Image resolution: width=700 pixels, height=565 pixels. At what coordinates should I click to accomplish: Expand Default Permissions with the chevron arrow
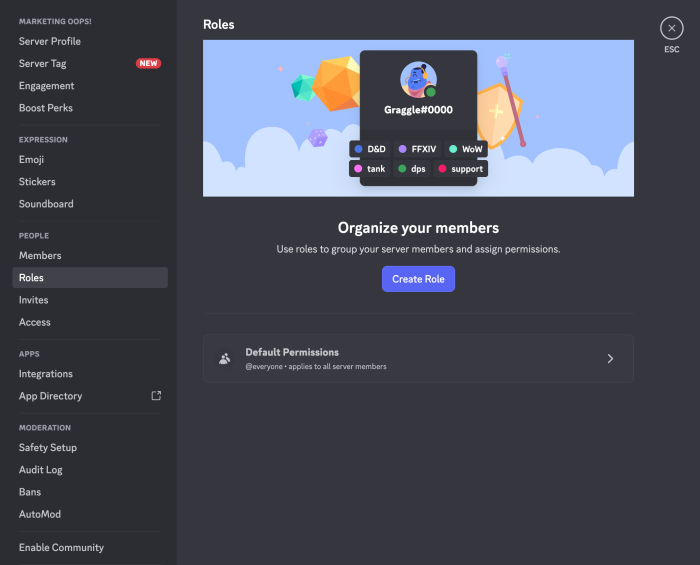pos(610,358)
